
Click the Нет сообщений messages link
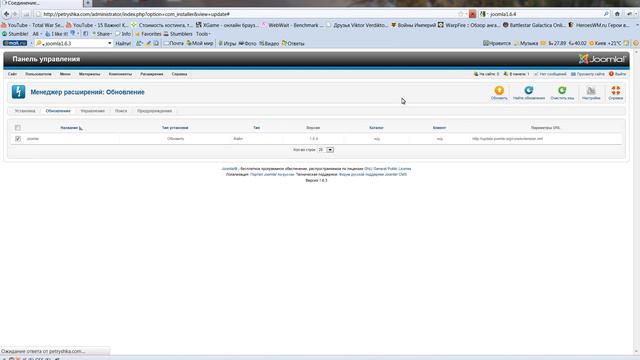[550, 74]
